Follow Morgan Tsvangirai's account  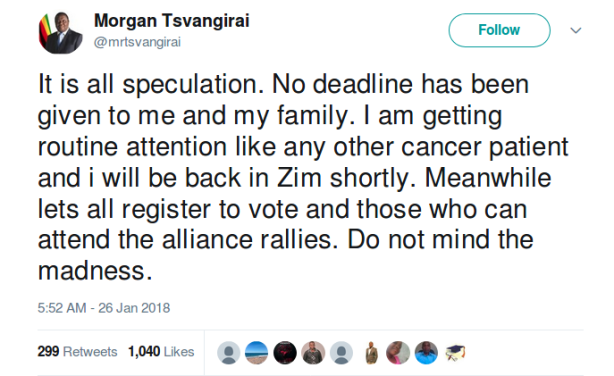pyautogui.click(x=499, y=30)
